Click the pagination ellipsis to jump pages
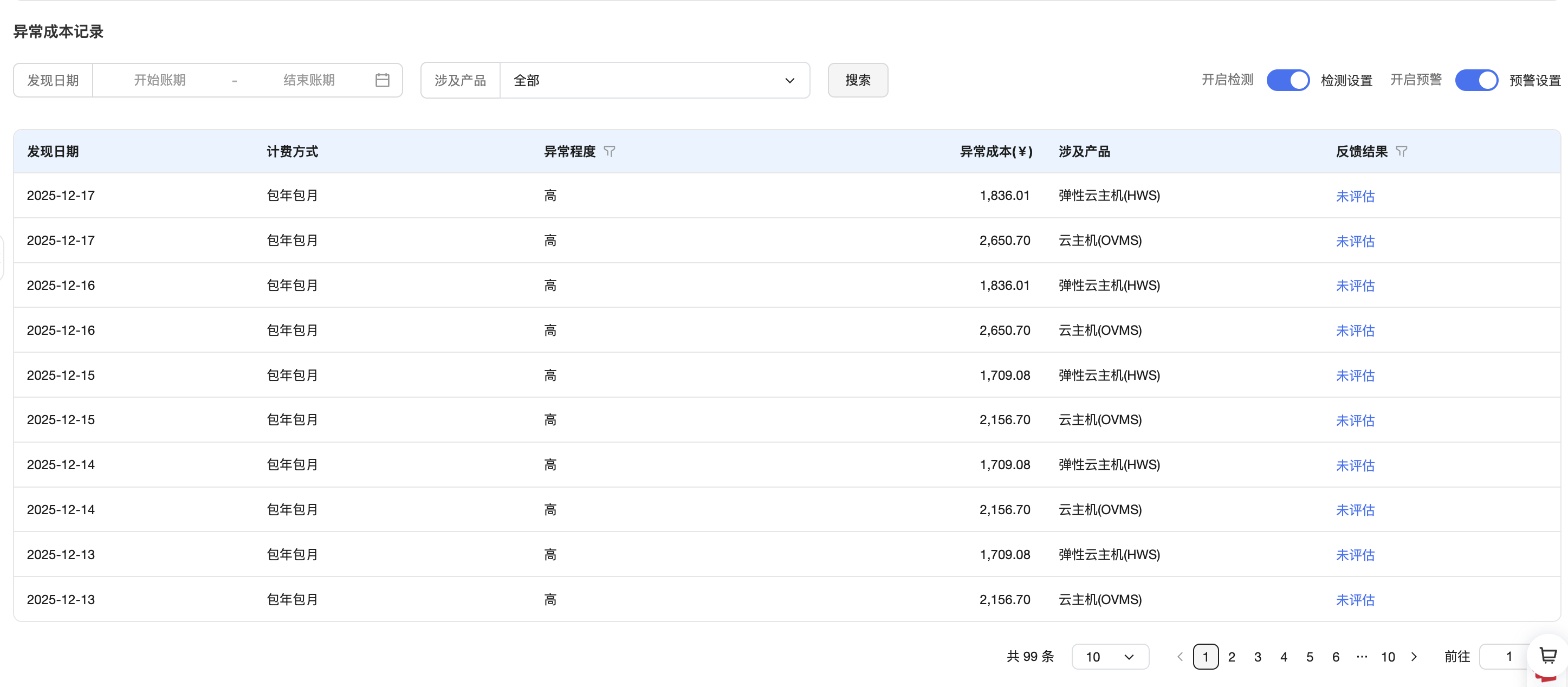Viewport: 1568px width, 687px height. [x=1362, y=657]
